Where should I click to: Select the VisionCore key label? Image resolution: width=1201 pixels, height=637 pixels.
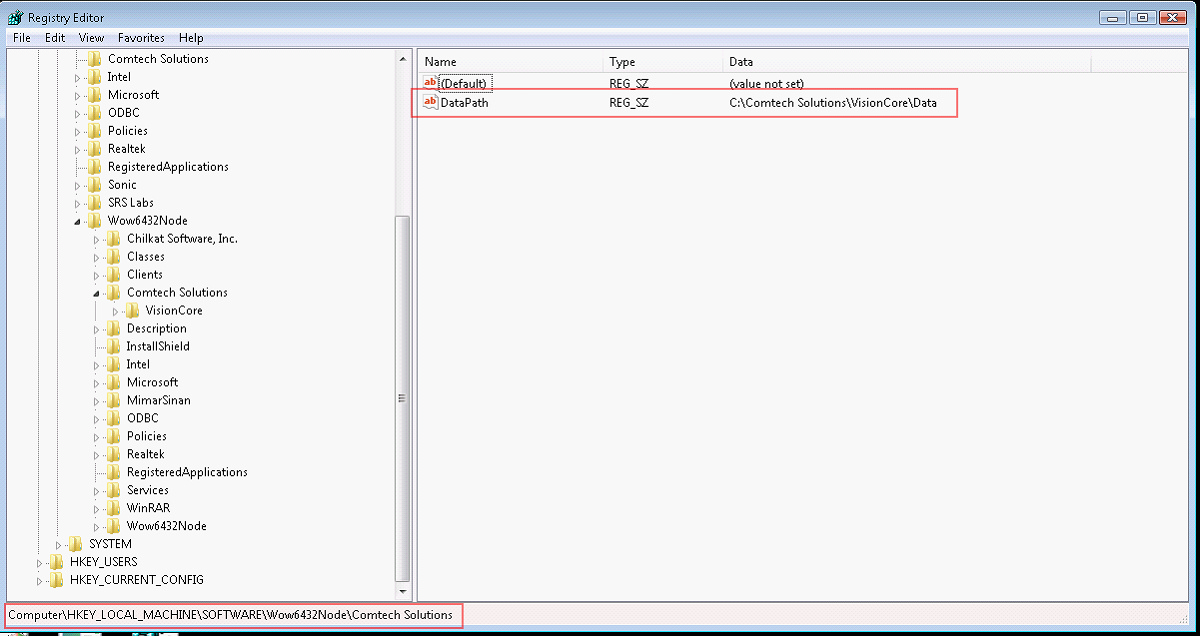point(174,311)
